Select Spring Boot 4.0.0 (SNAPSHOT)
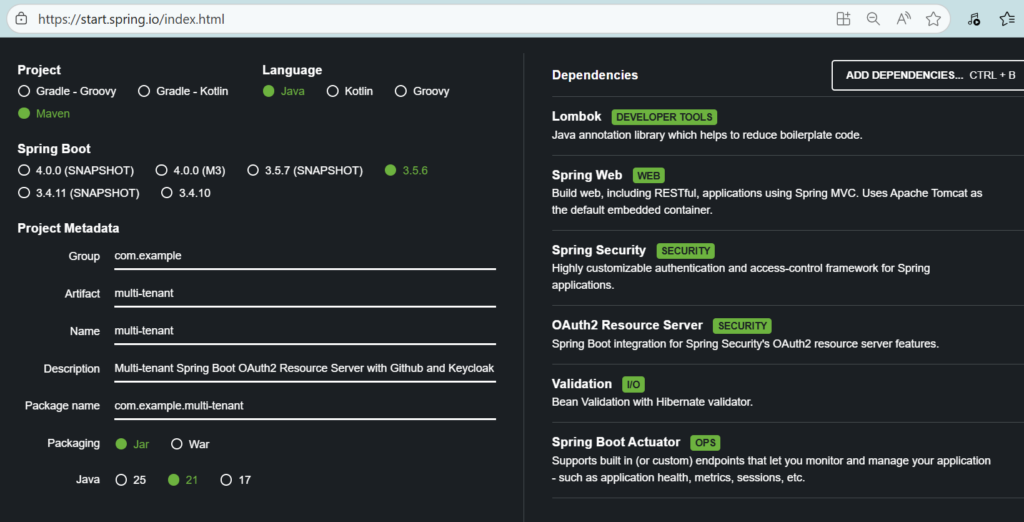Screen dimensions: 1024x522 pyautogui.click(x=76, y=171)
